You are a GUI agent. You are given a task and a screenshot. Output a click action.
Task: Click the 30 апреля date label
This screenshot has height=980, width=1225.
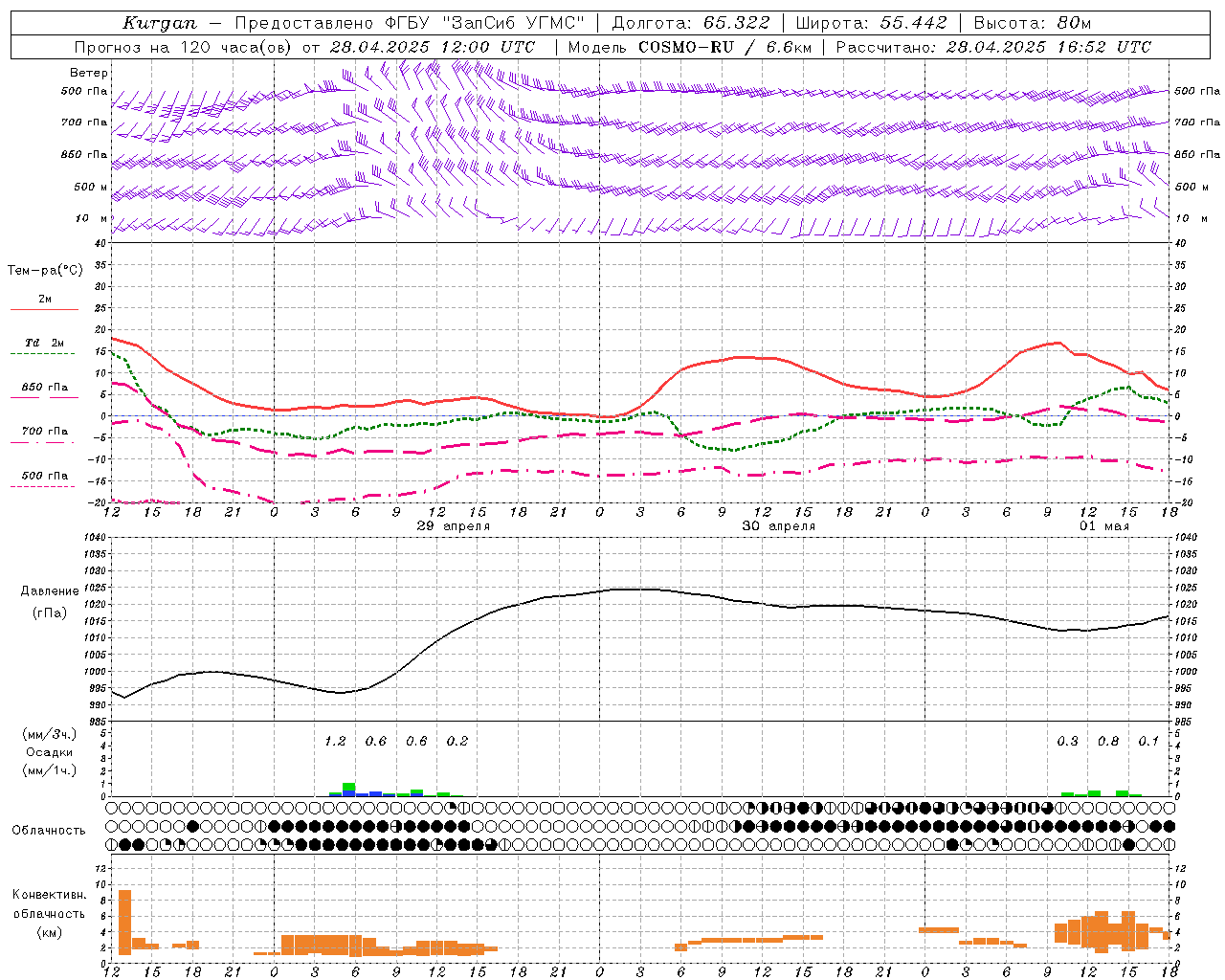tap(779, 526)
